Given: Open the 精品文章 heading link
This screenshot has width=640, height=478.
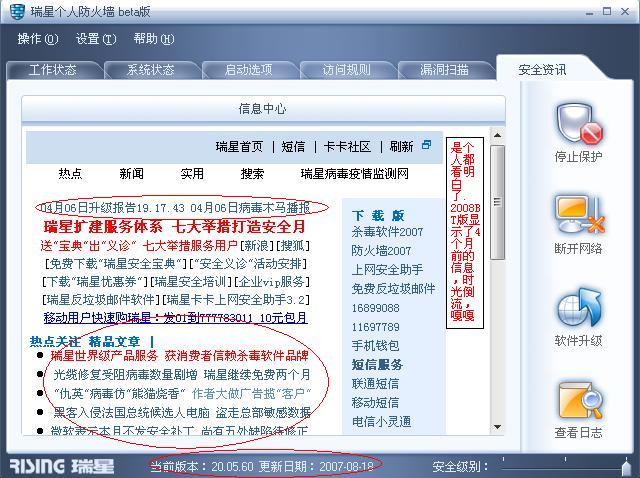Looking at the screenshot, I should pyautogui.click(x=114, y=341).
